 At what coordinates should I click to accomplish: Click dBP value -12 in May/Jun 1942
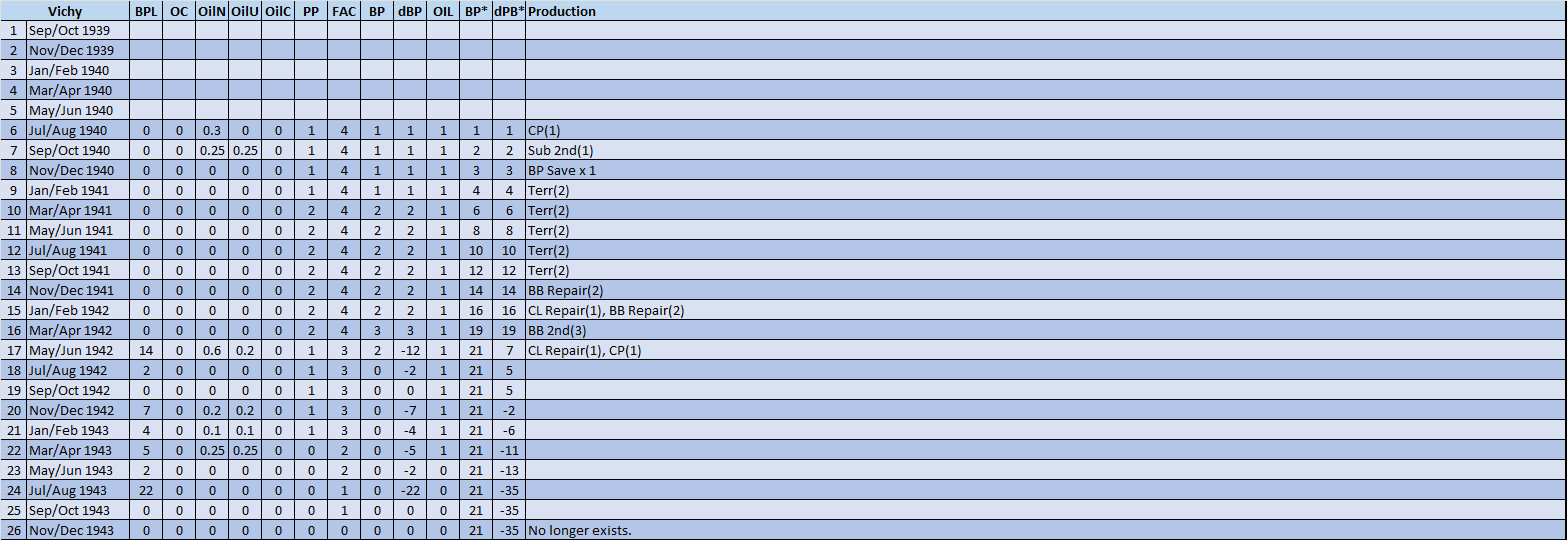[410, 351]
